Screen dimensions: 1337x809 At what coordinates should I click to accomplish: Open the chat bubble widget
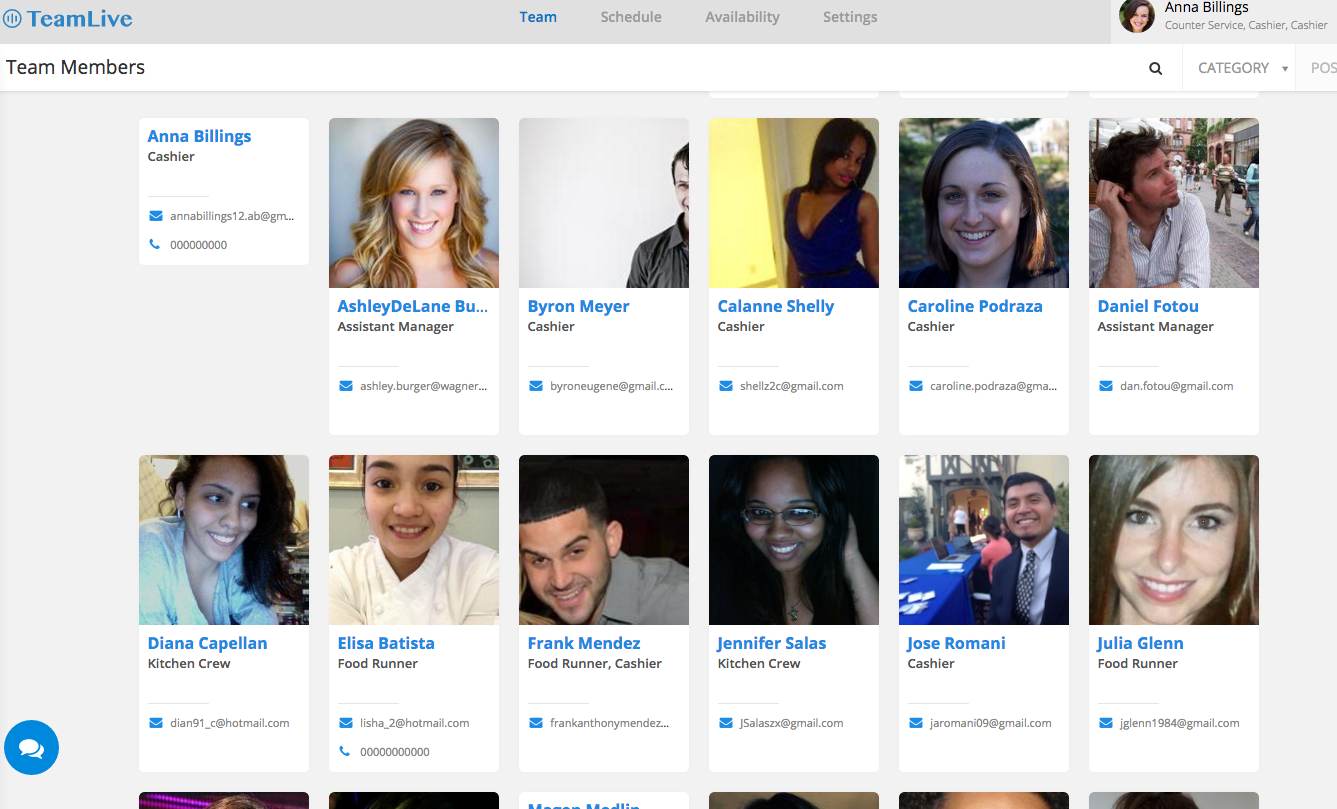point(31,747)
